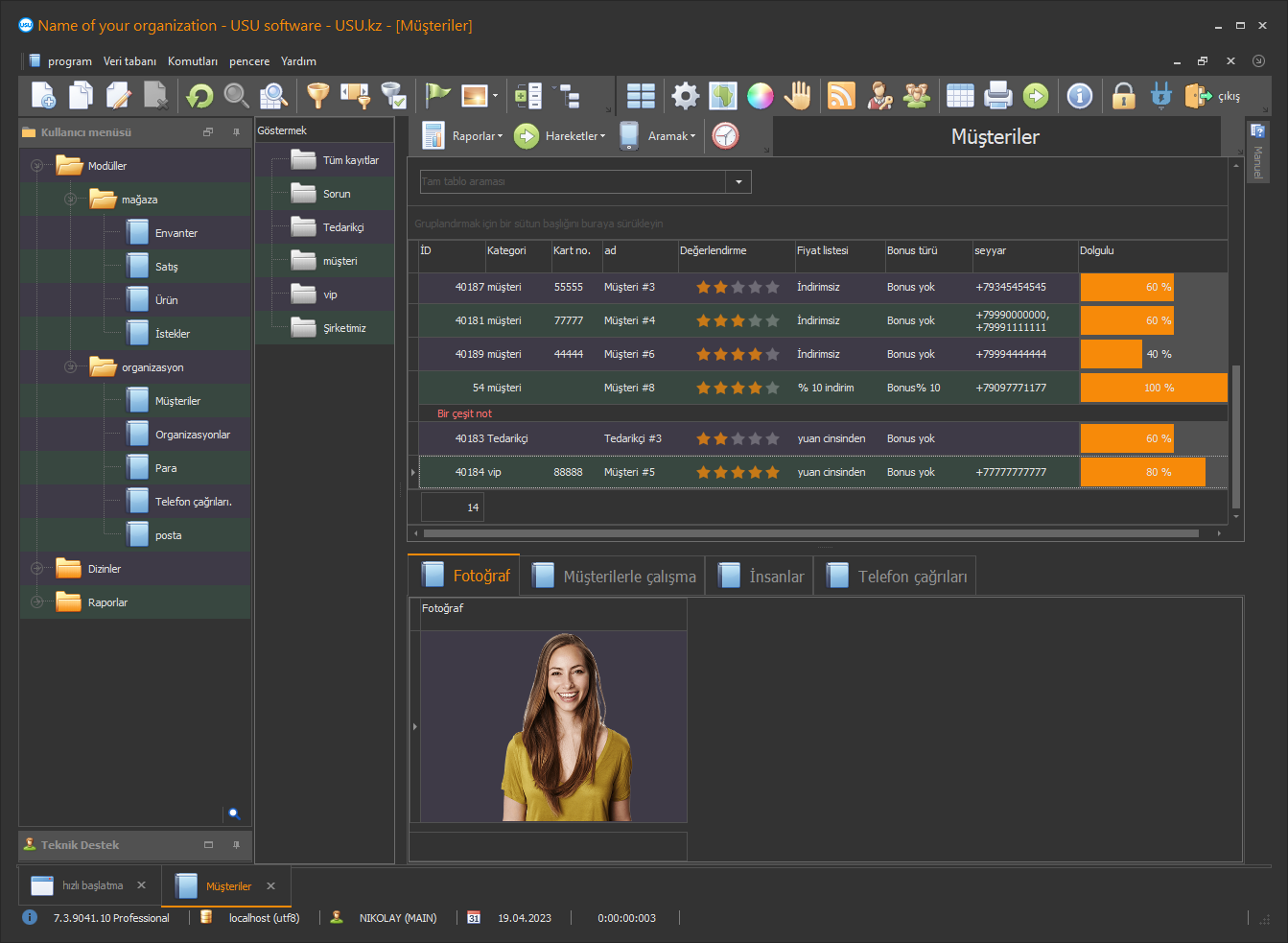Click the orange RSS feed icon

tap(841, 96)
